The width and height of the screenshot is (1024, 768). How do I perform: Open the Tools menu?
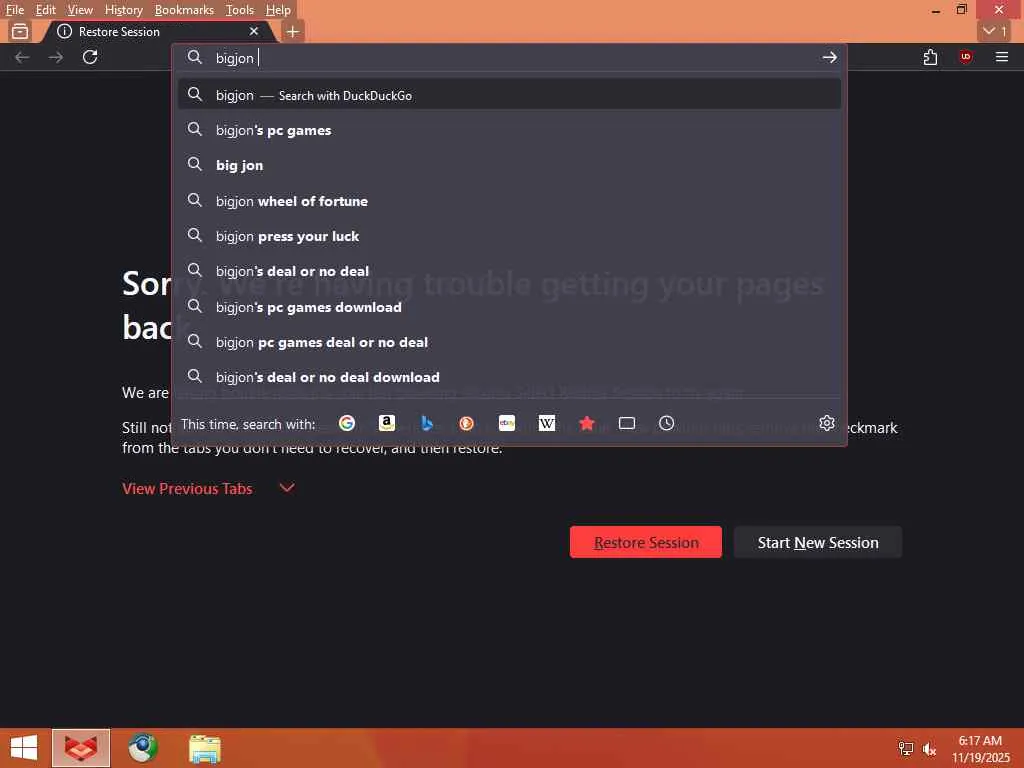(x=240, y=10)
